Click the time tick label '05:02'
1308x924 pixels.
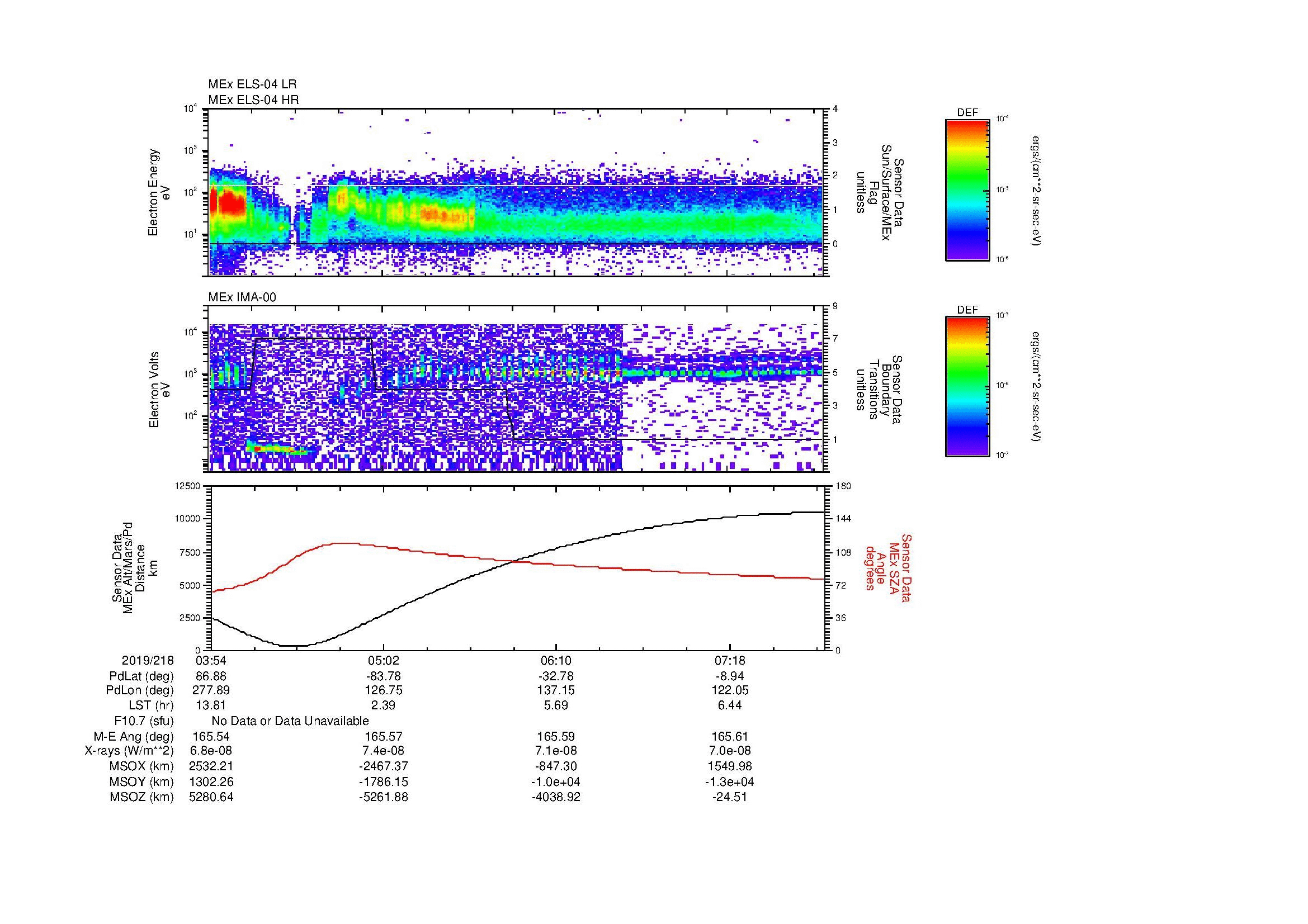pos(384,661)
